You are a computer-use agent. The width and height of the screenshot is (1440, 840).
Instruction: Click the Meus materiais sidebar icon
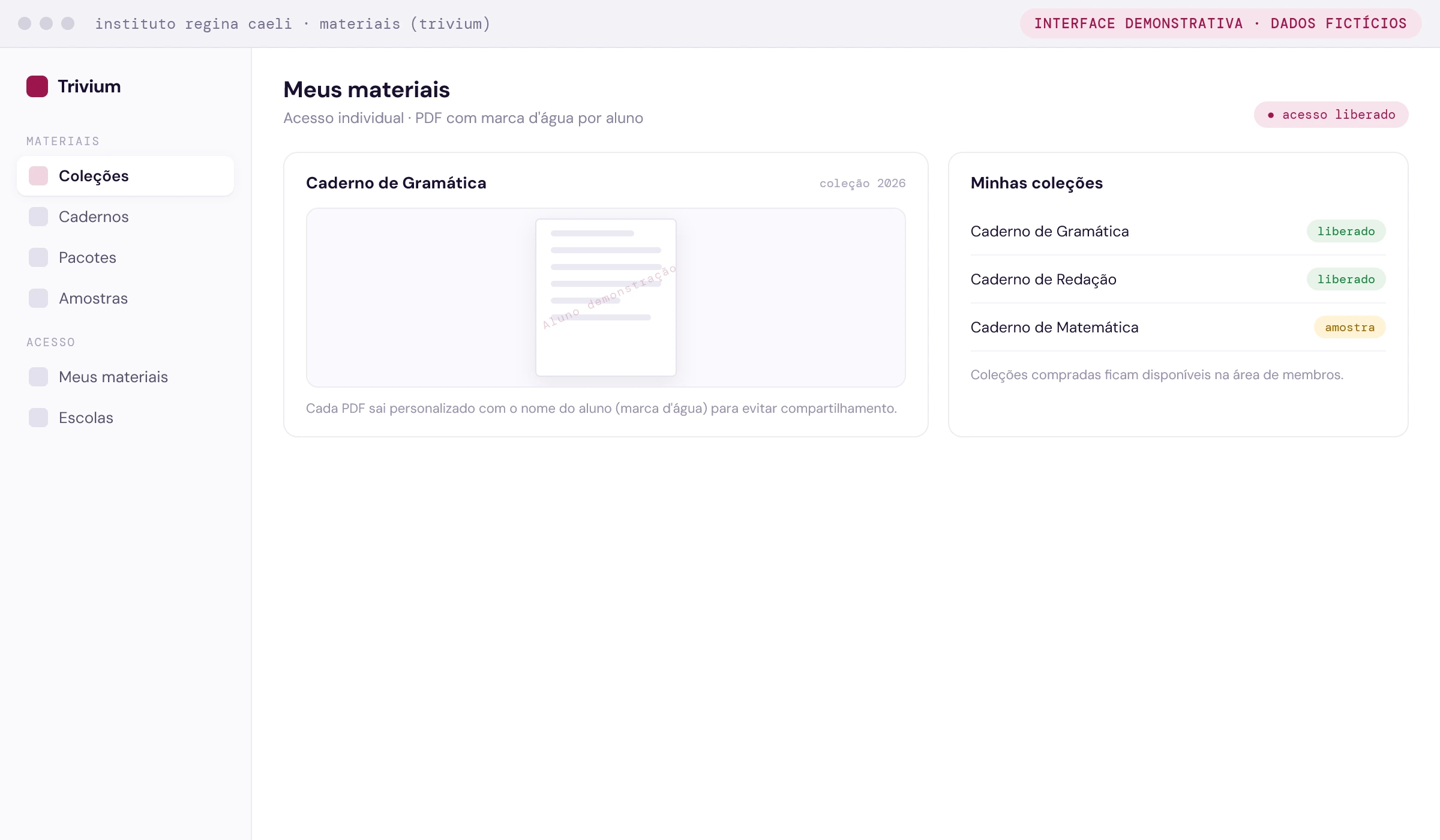[38, 377]
